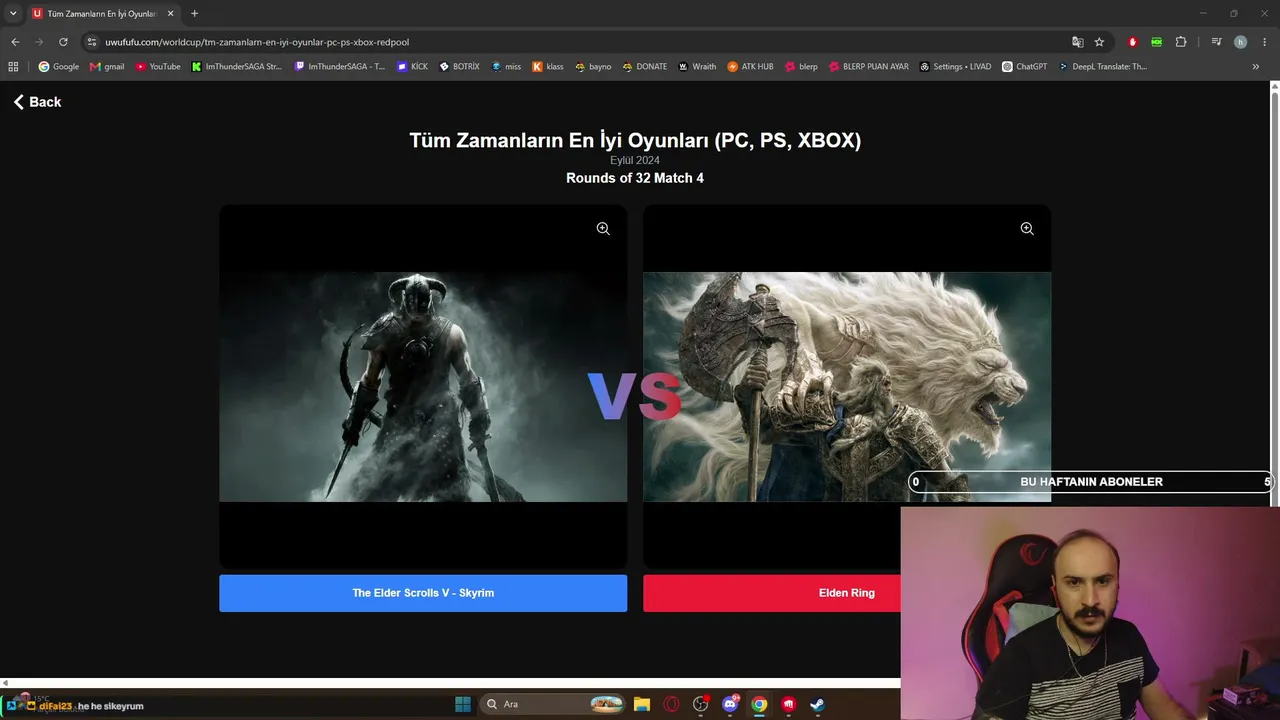The width and height of the screenshot is (1280, 720).
Task: Click the BU HAFTANIN ABONELER goal bar
Action: point(1091,482)
